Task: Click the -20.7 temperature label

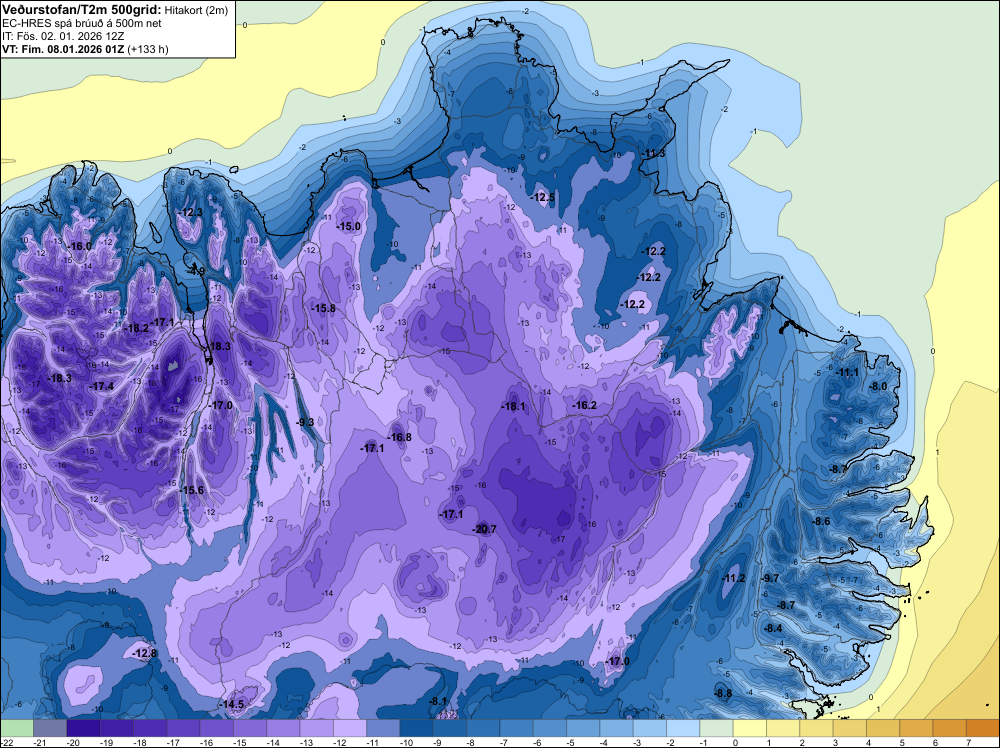Action: pos(484,529)
